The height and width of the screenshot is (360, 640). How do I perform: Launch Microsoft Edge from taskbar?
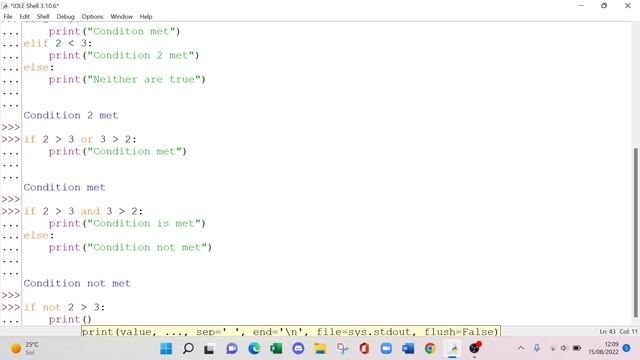pyautogui.click(x=254, y=349)
